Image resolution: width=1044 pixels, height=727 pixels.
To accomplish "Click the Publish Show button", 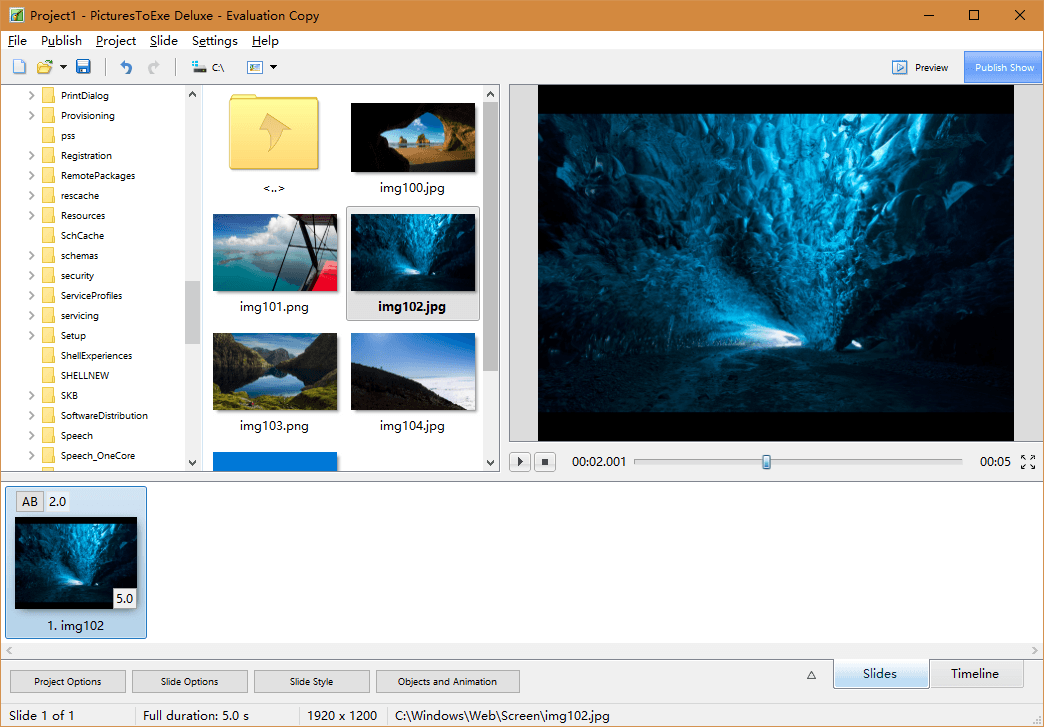I will (x=1002, y=67).
